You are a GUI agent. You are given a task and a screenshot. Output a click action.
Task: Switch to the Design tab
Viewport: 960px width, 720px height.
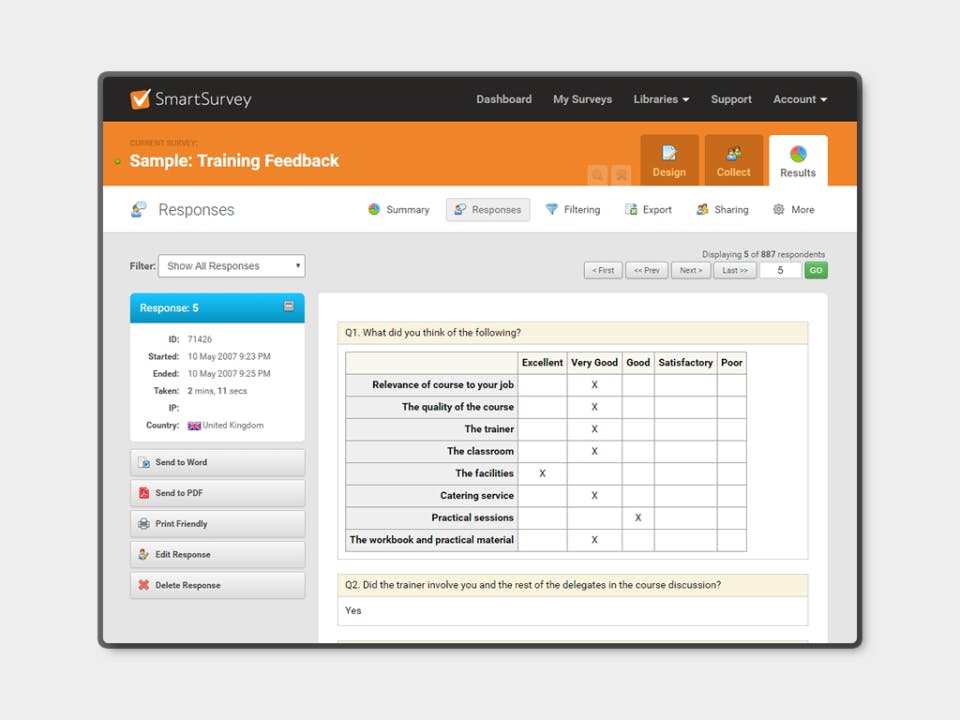coord(669,160)
